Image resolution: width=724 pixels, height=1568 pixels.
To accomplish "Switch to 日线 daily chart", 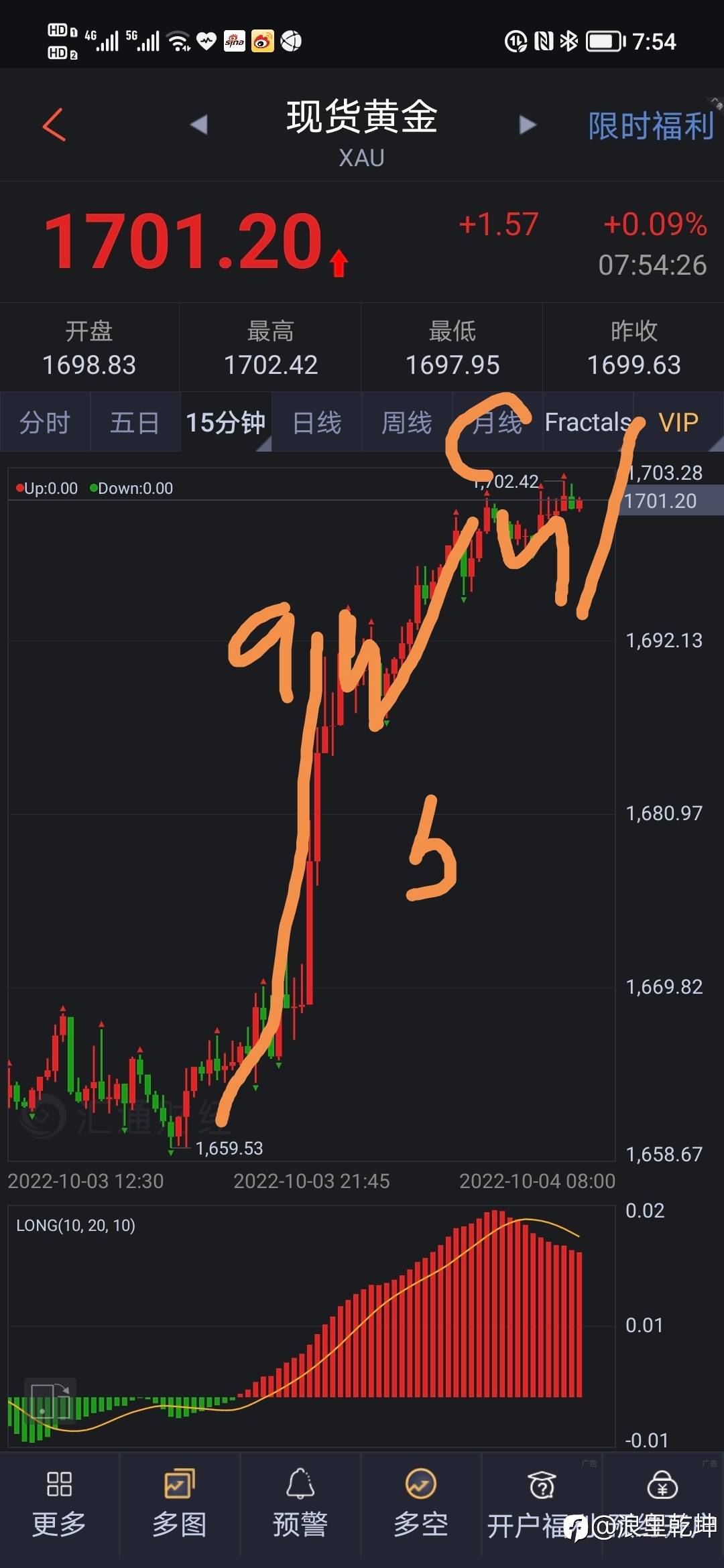I will click(317, 423).
